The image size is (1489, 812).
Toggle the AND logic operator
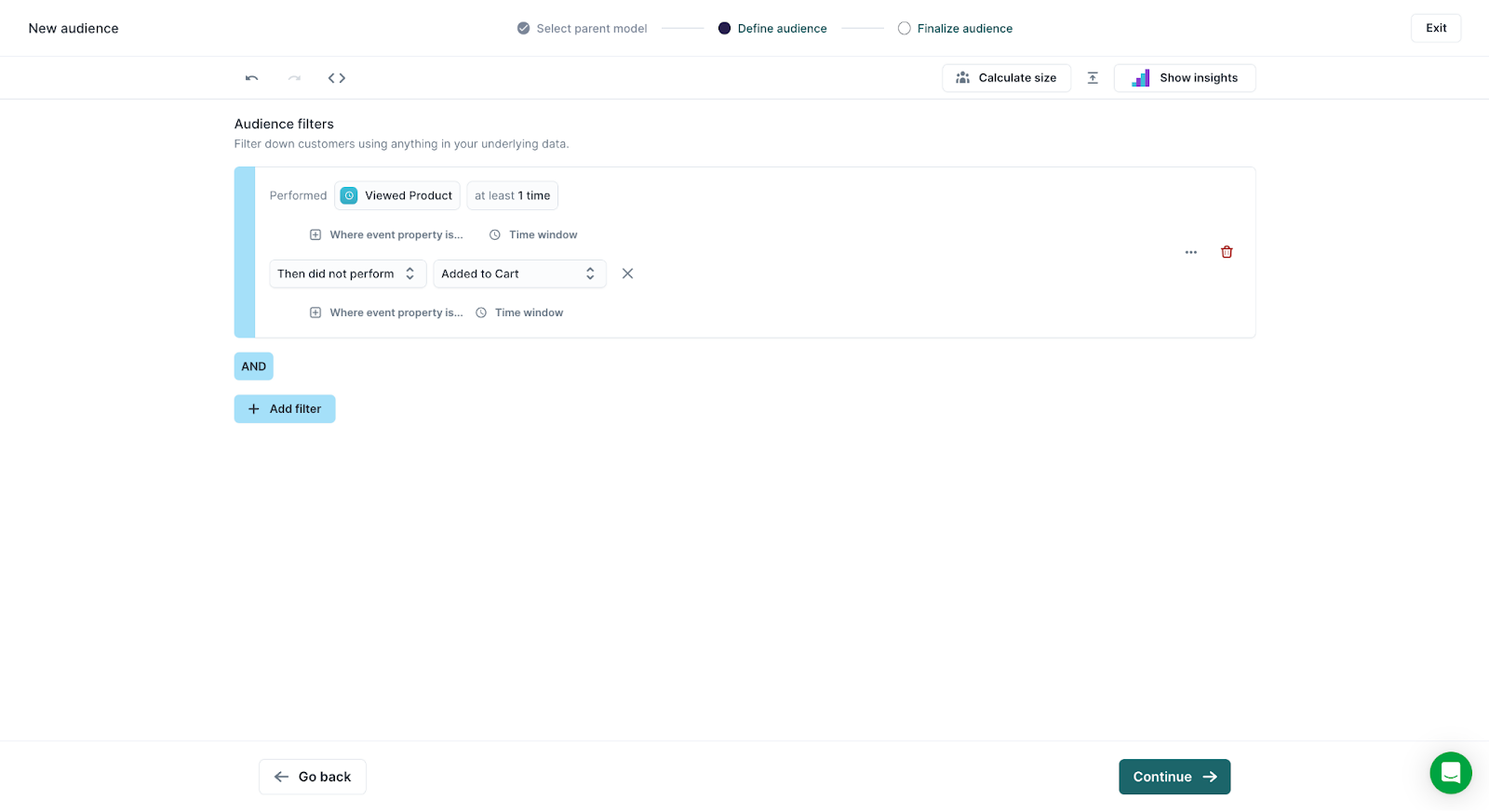click(x=253, y=366)
